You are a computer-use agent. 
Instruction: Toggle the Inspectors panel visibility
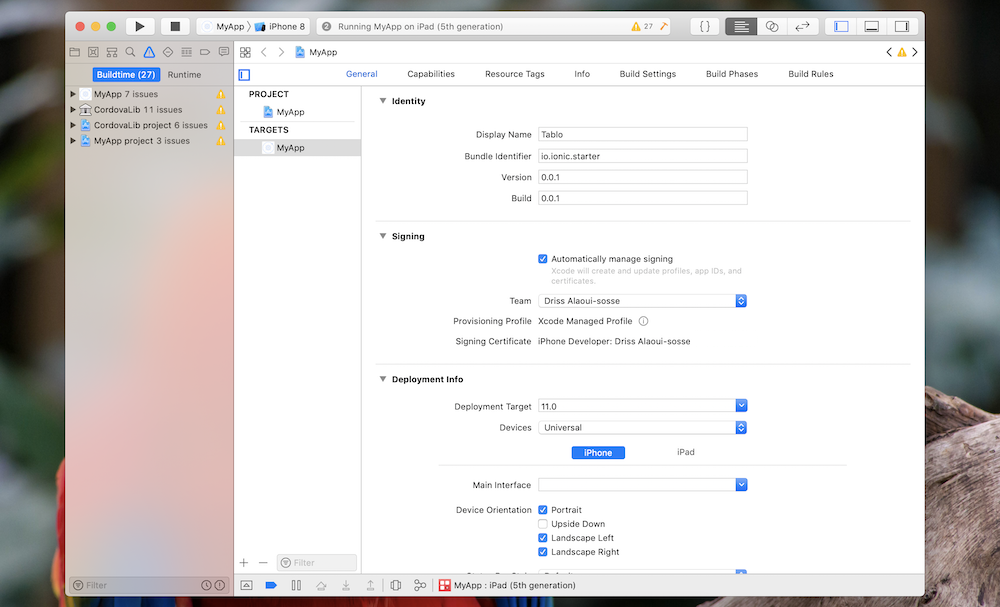(902, 26)
